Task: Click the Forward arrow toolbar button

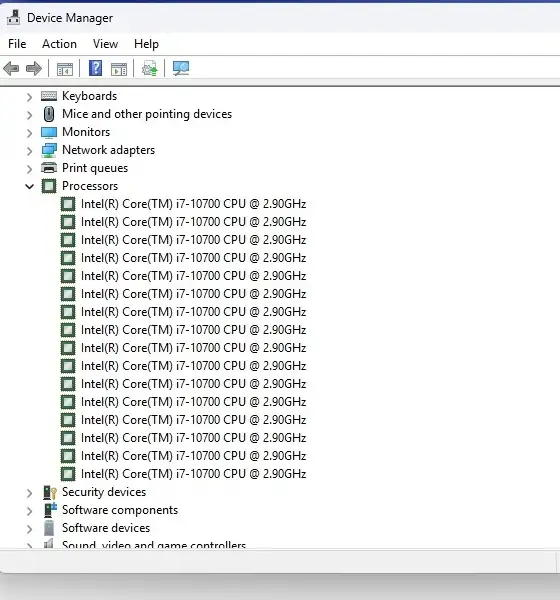Action: tap(34, 69)
